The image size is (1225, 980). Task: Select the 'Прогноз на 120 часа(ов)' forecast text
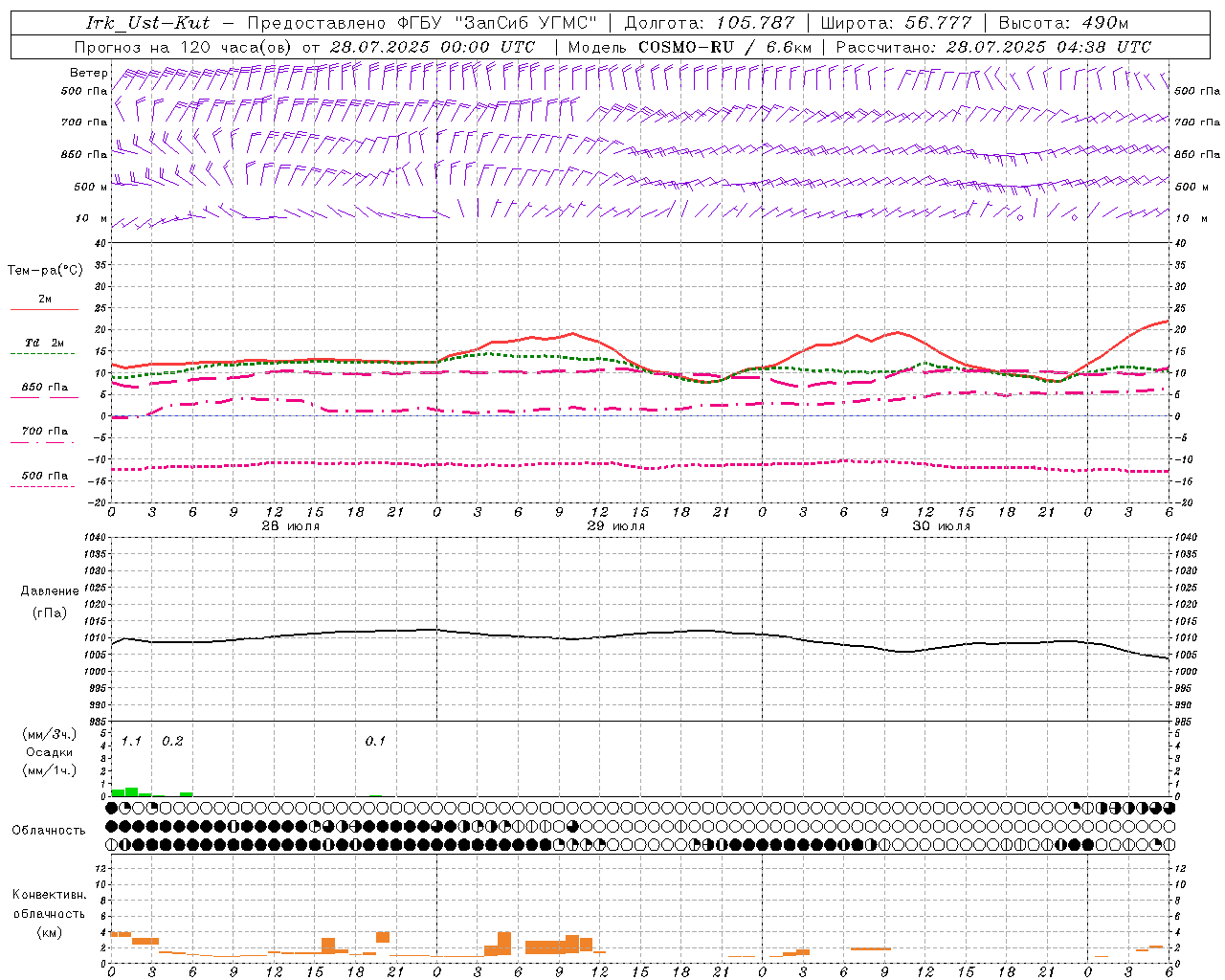(184, 47)
